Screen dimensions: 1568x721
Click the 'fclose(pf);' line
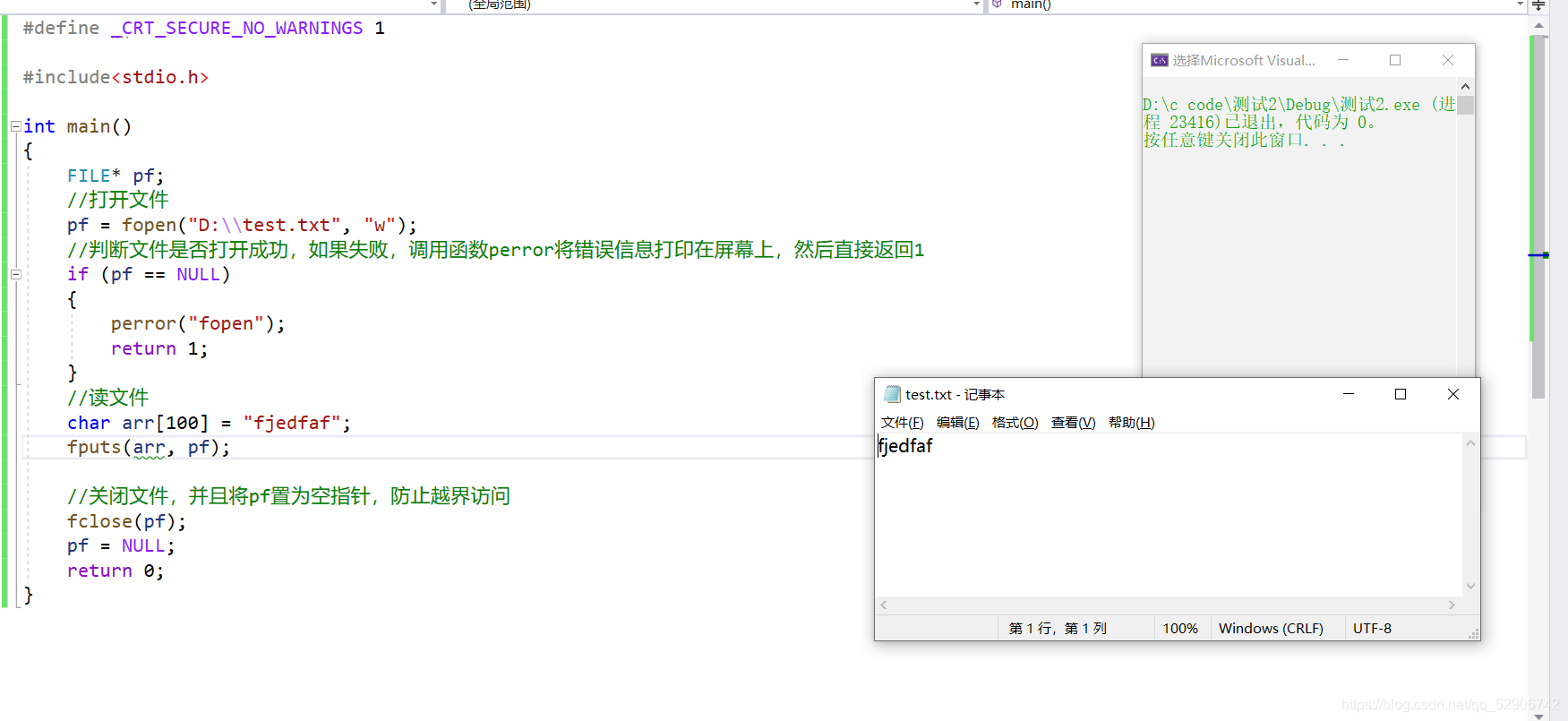(x=126, y=521)
